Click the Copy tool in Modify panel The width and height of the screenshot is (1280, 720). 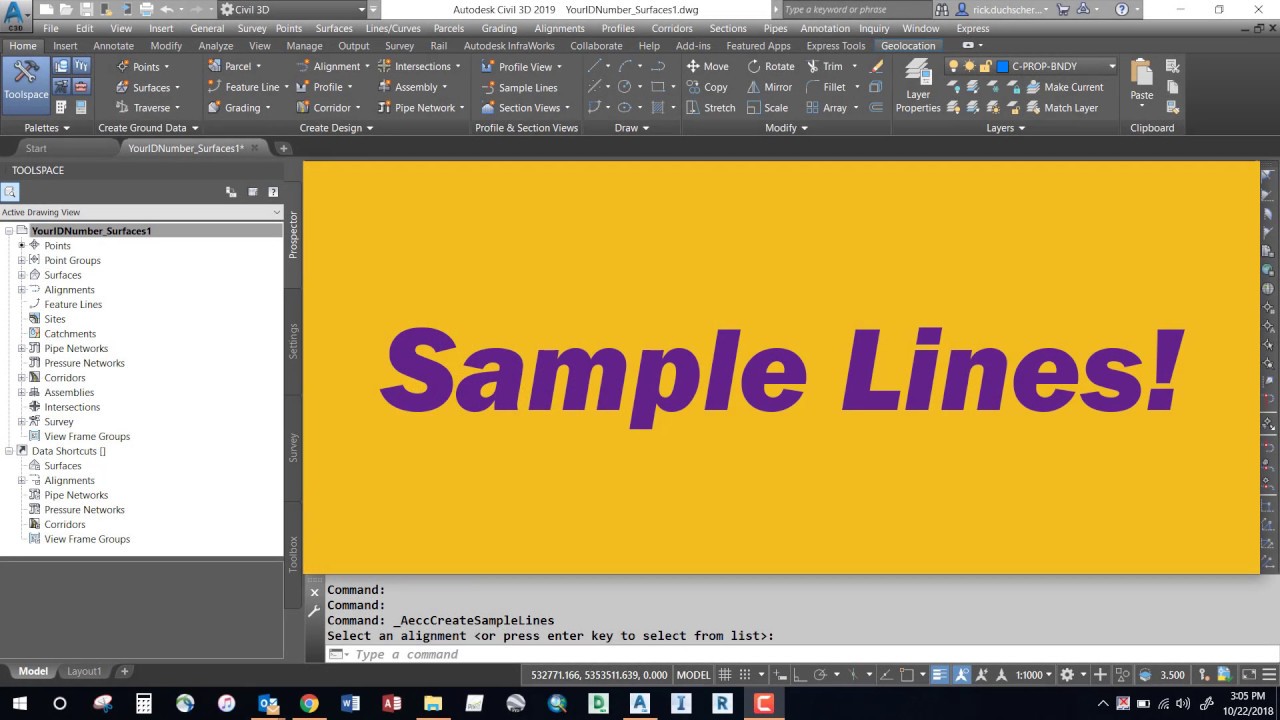707,87
